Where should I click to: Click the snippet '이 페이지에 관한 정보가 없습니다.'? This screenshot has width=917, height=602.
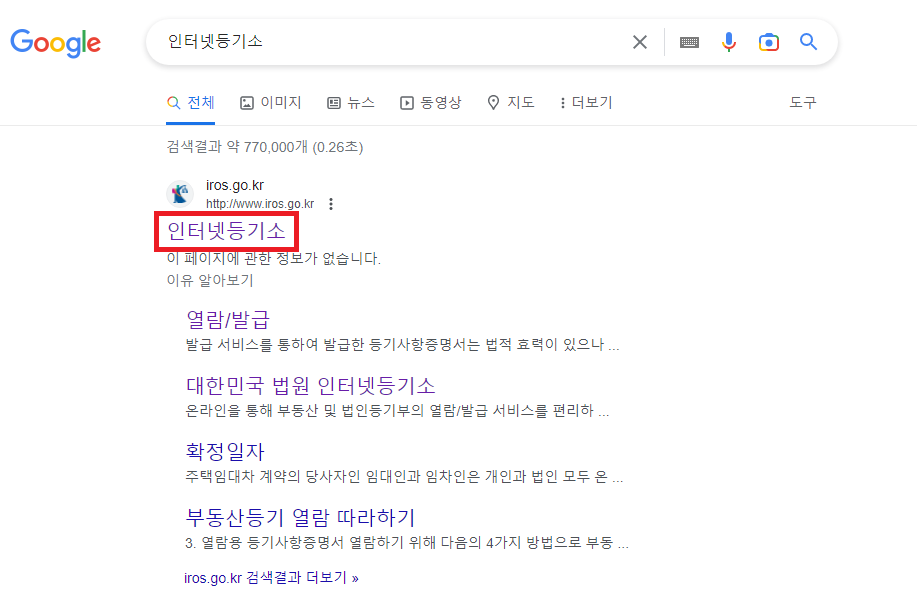[x=274, y=258]
